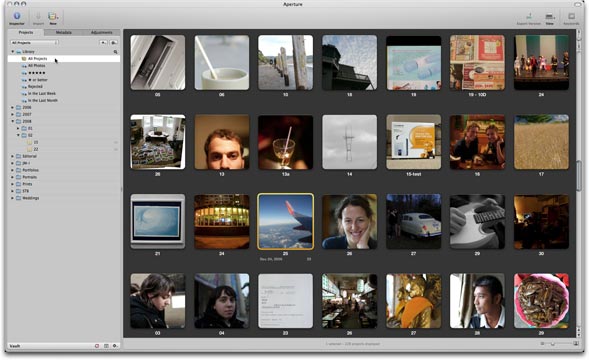
Task: Collapse the Library disclosure triangle
Action: point(13,51)
